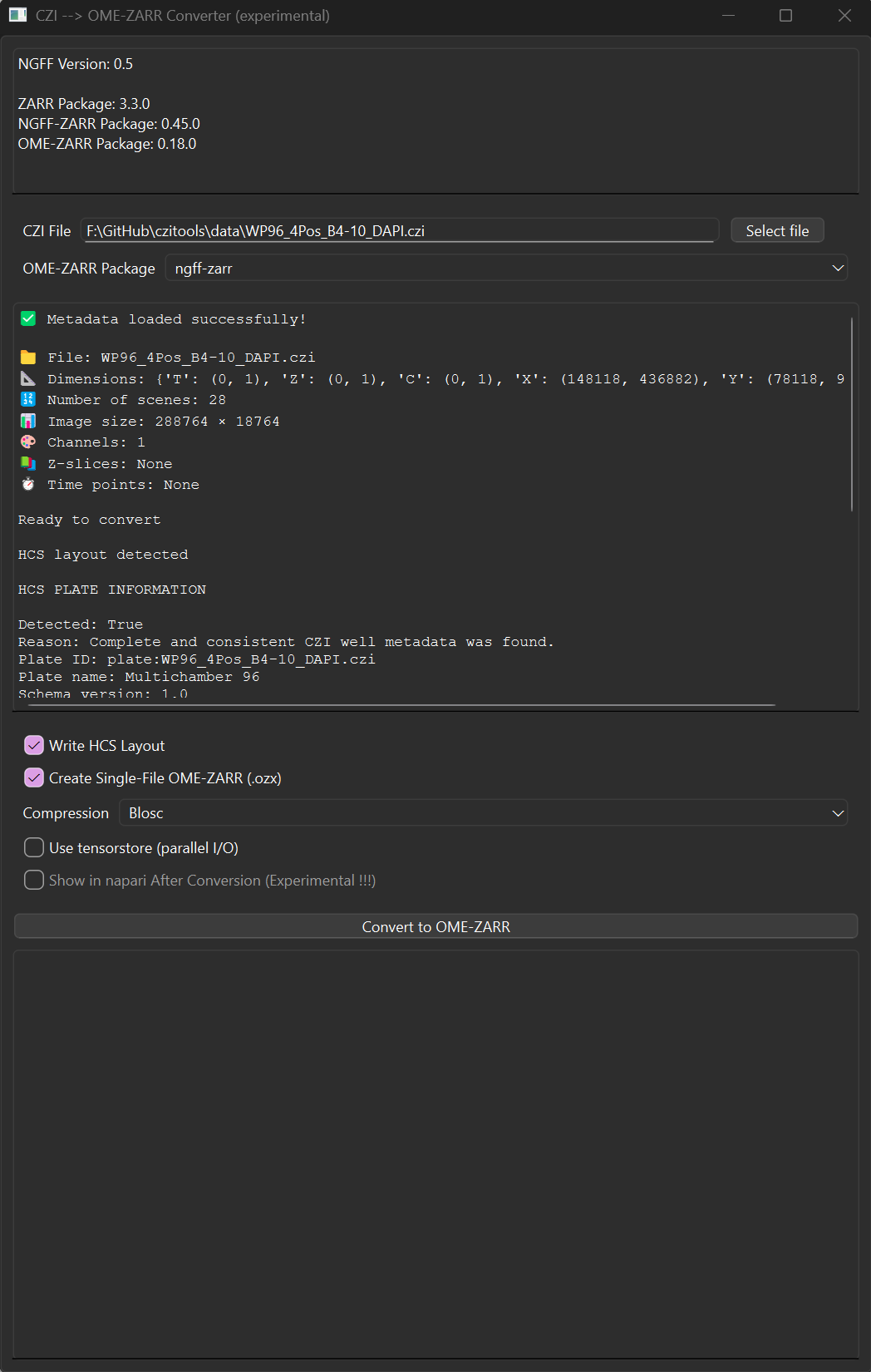Click the 'Reason: Complete and consistent' line
Viewport: 871px width, 1372px height.
coord(286,642)
